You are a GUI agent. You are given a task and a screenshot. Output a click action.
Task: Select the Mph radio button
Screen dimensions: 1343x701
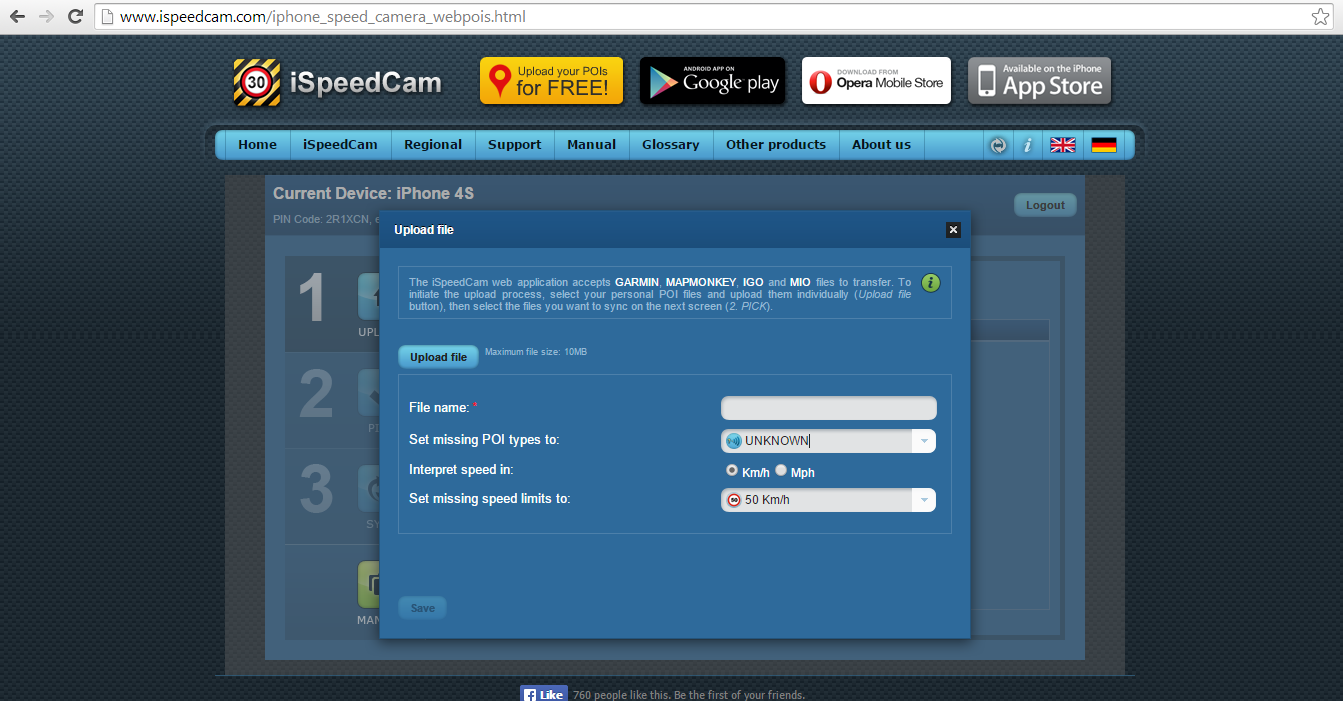(x=781, y=470)
